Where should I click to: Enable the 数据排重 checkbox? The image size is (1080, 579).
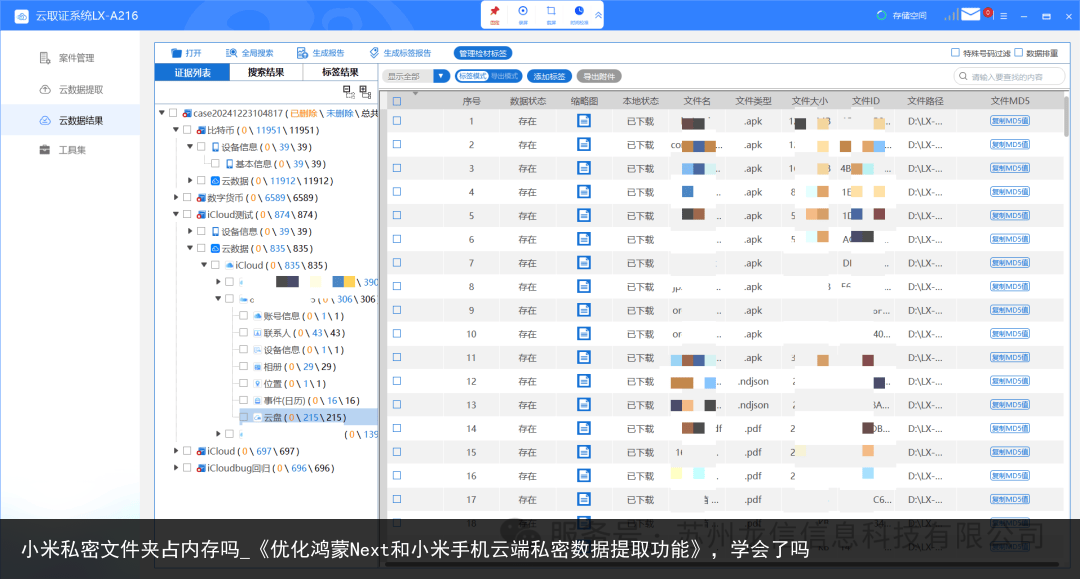[1019, 52]
